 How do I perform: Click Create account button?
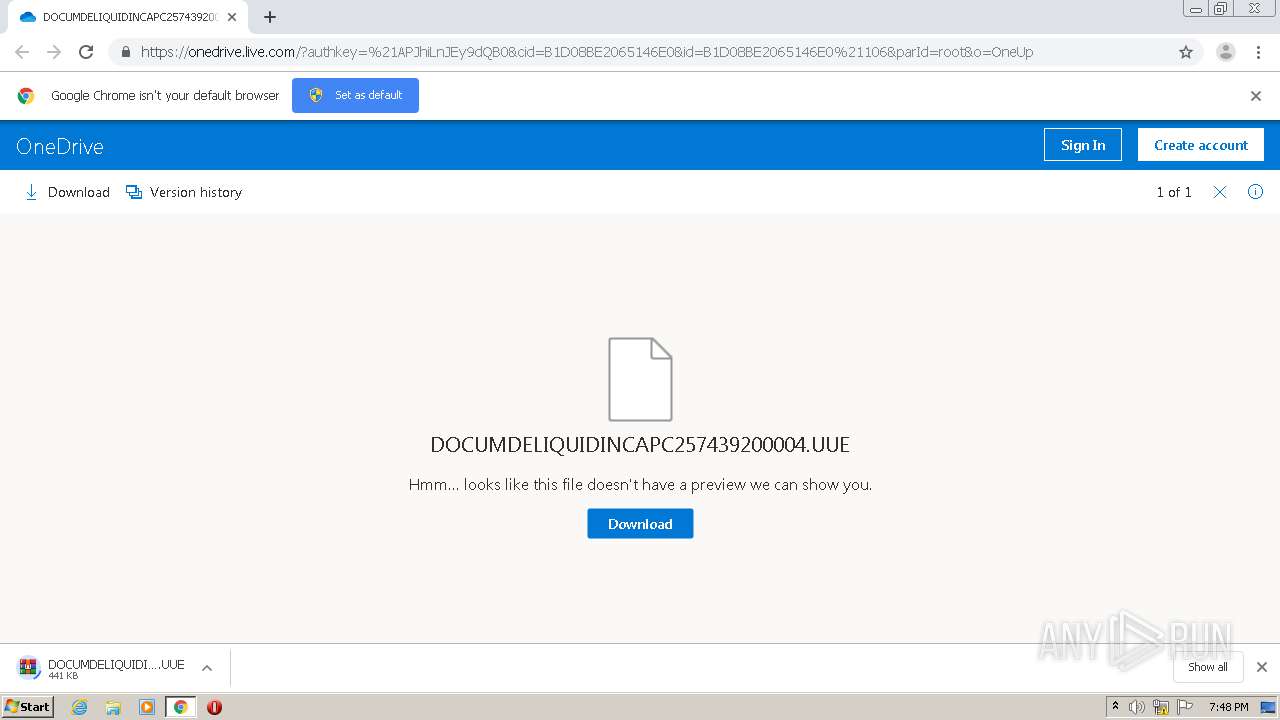click(1201, 145)
